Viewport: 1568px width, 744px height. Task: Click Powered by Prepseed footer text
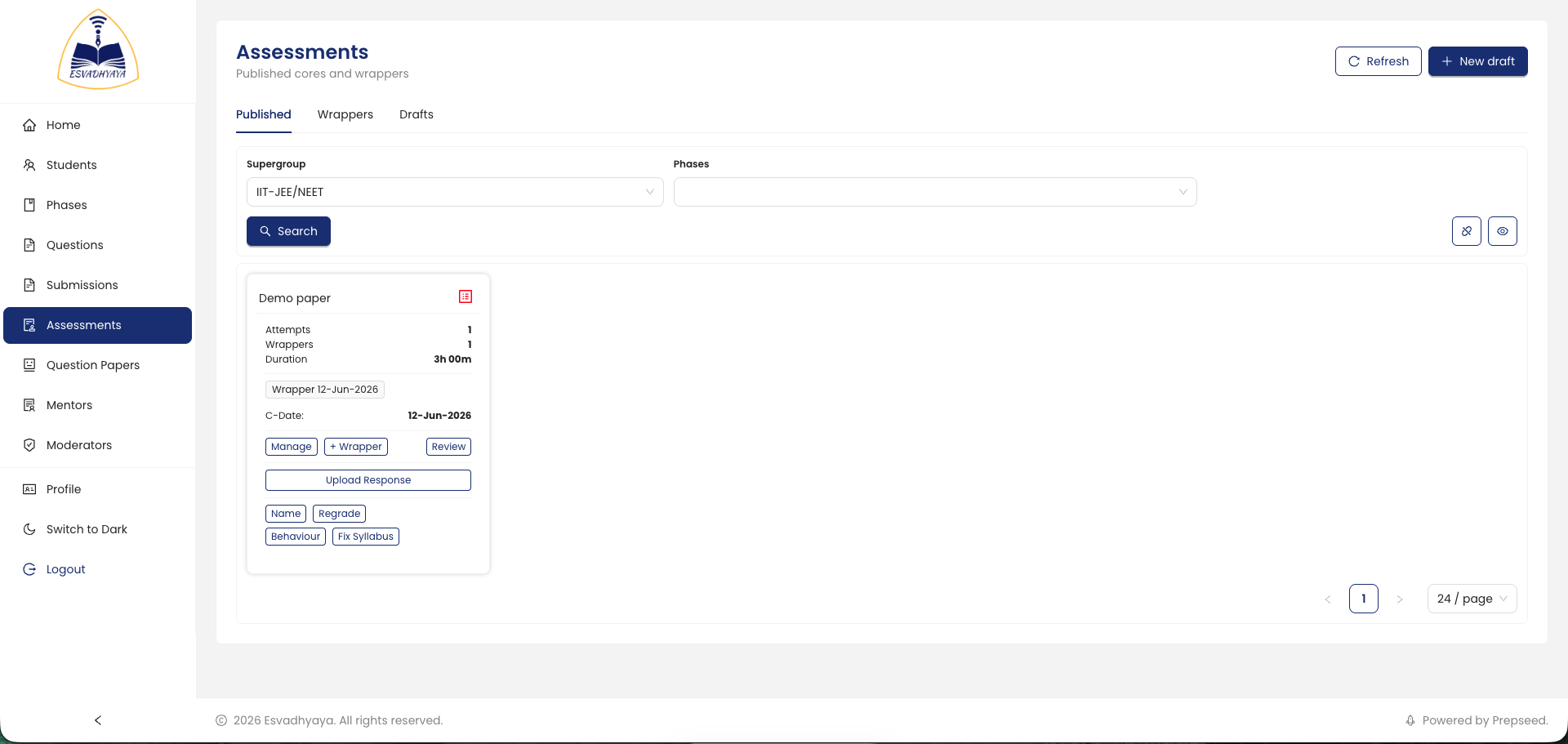[1485, 720]
